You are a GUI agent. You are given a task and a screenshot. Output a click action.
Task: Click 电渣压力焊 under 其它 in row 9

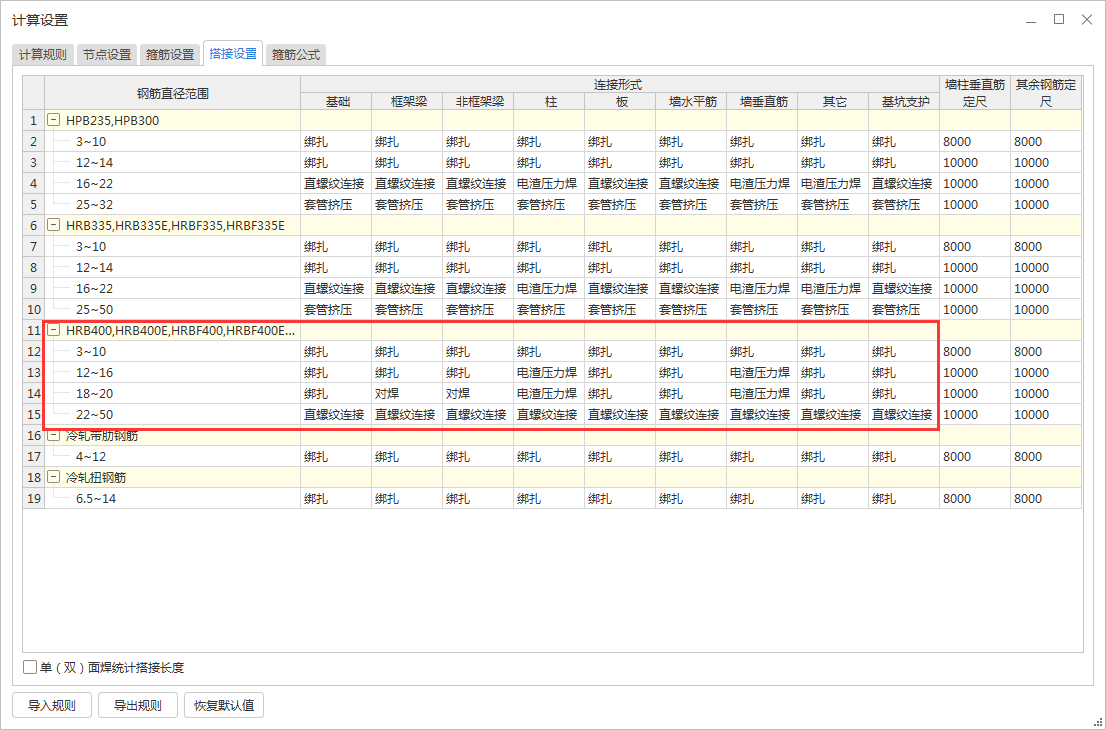coord(833,288)
